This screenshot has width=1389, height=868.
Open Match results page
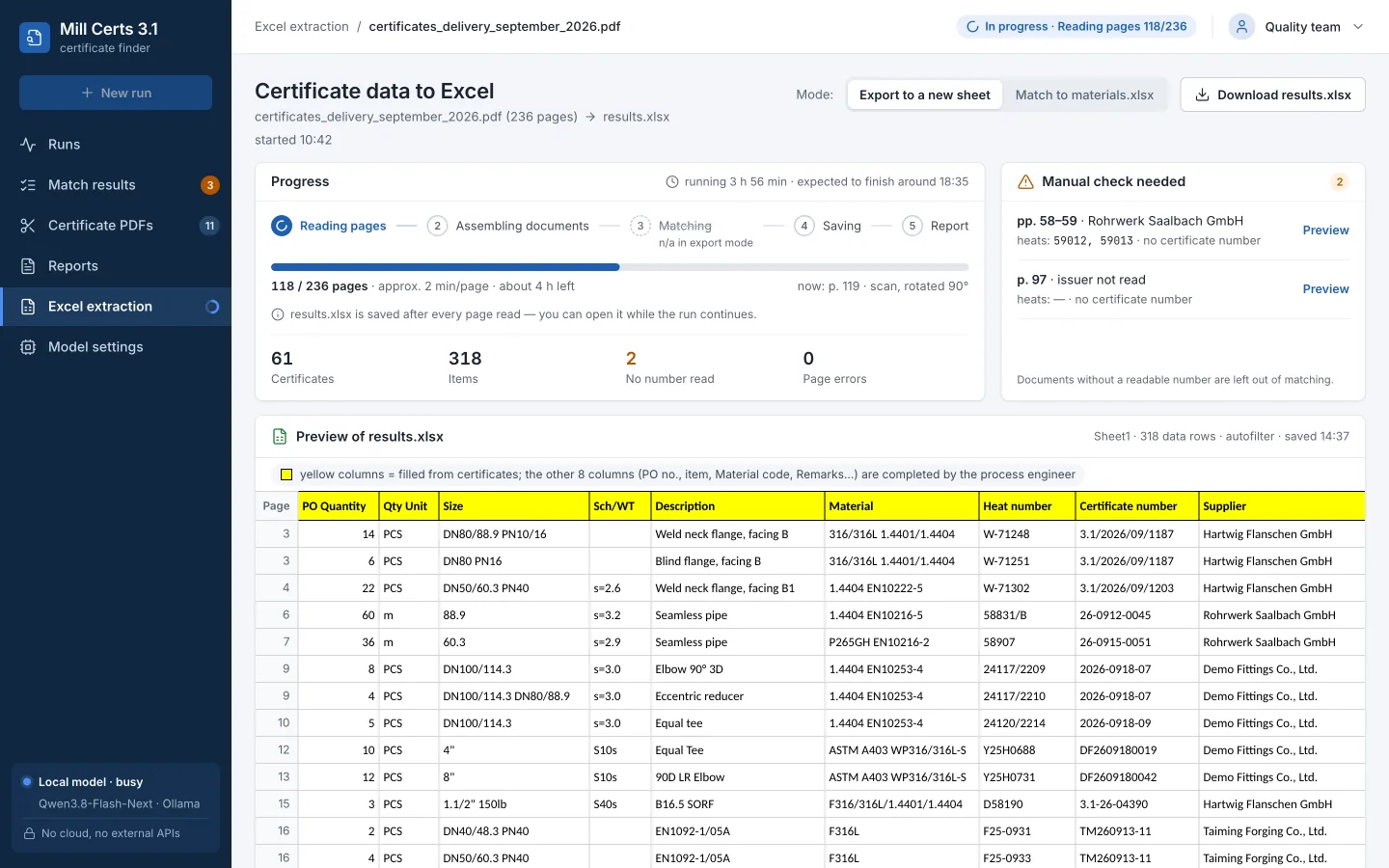tap(116, 185)
